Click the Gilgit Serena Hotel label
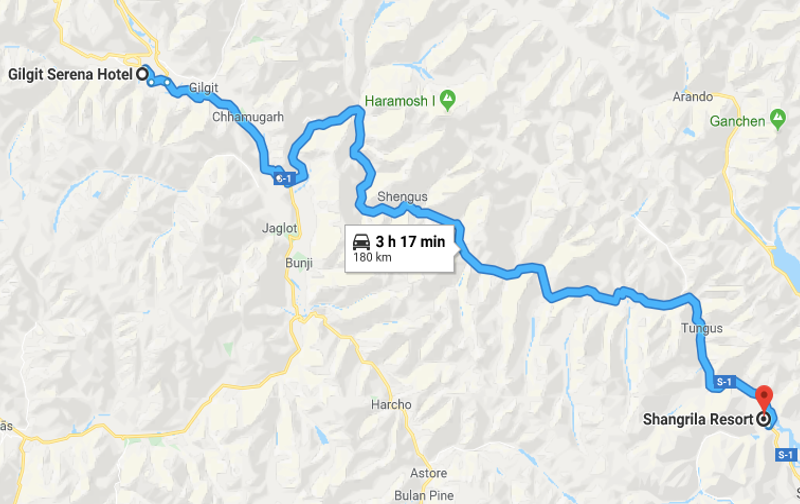 70,74
